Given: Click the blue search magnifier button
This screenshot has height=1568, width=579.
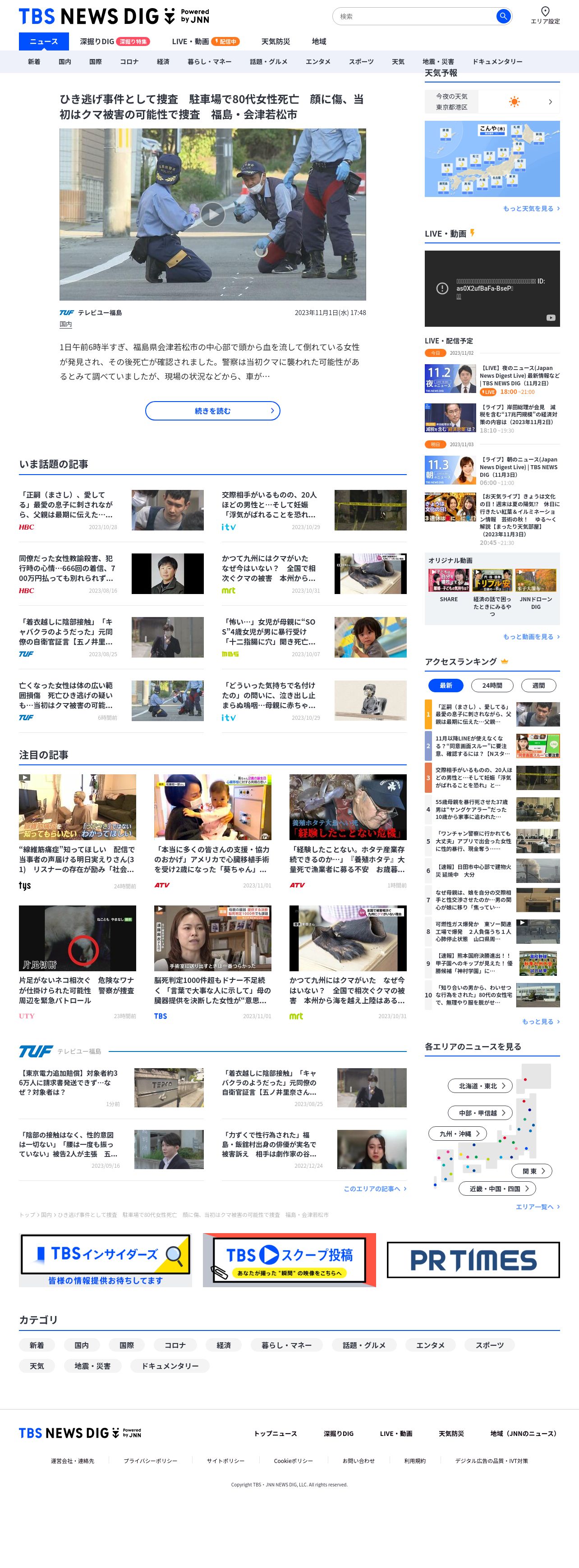Looking at the screenshot, I should 503,16.
